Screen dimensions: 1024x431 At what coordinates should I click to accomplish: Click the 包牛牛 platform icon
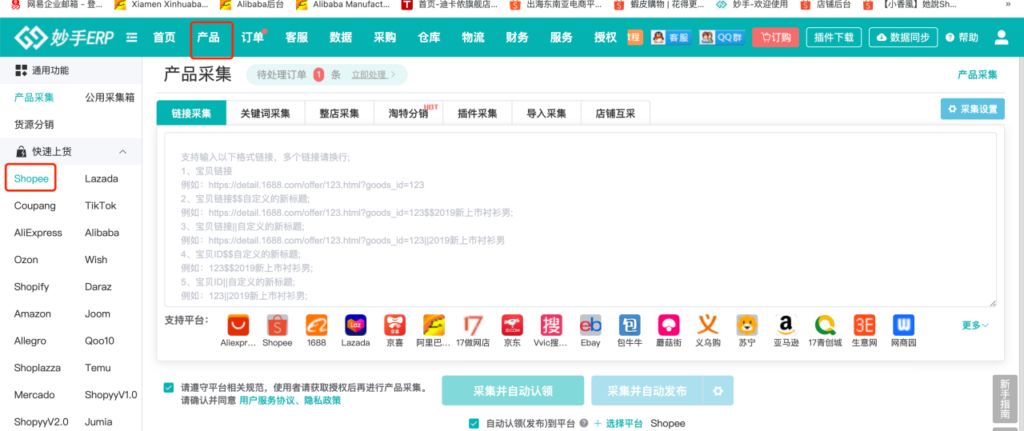[x=630, y=325]
